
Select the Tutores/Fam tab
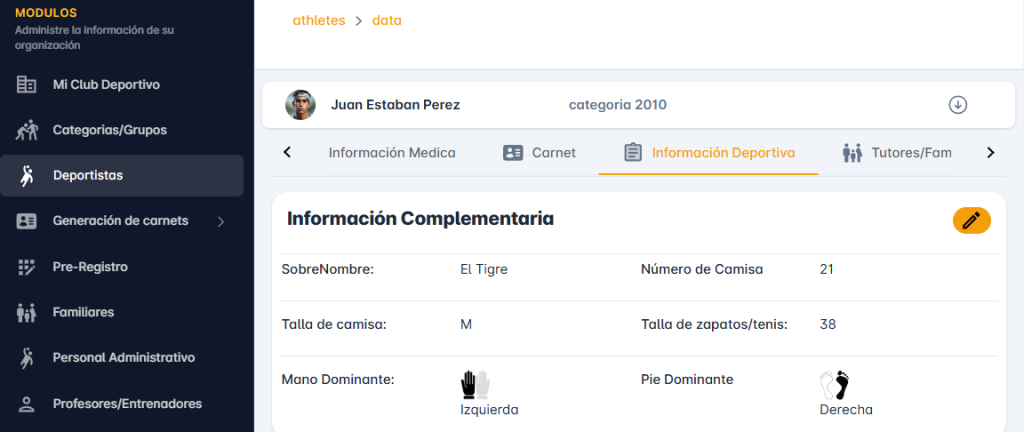click(x=896, y=153)
